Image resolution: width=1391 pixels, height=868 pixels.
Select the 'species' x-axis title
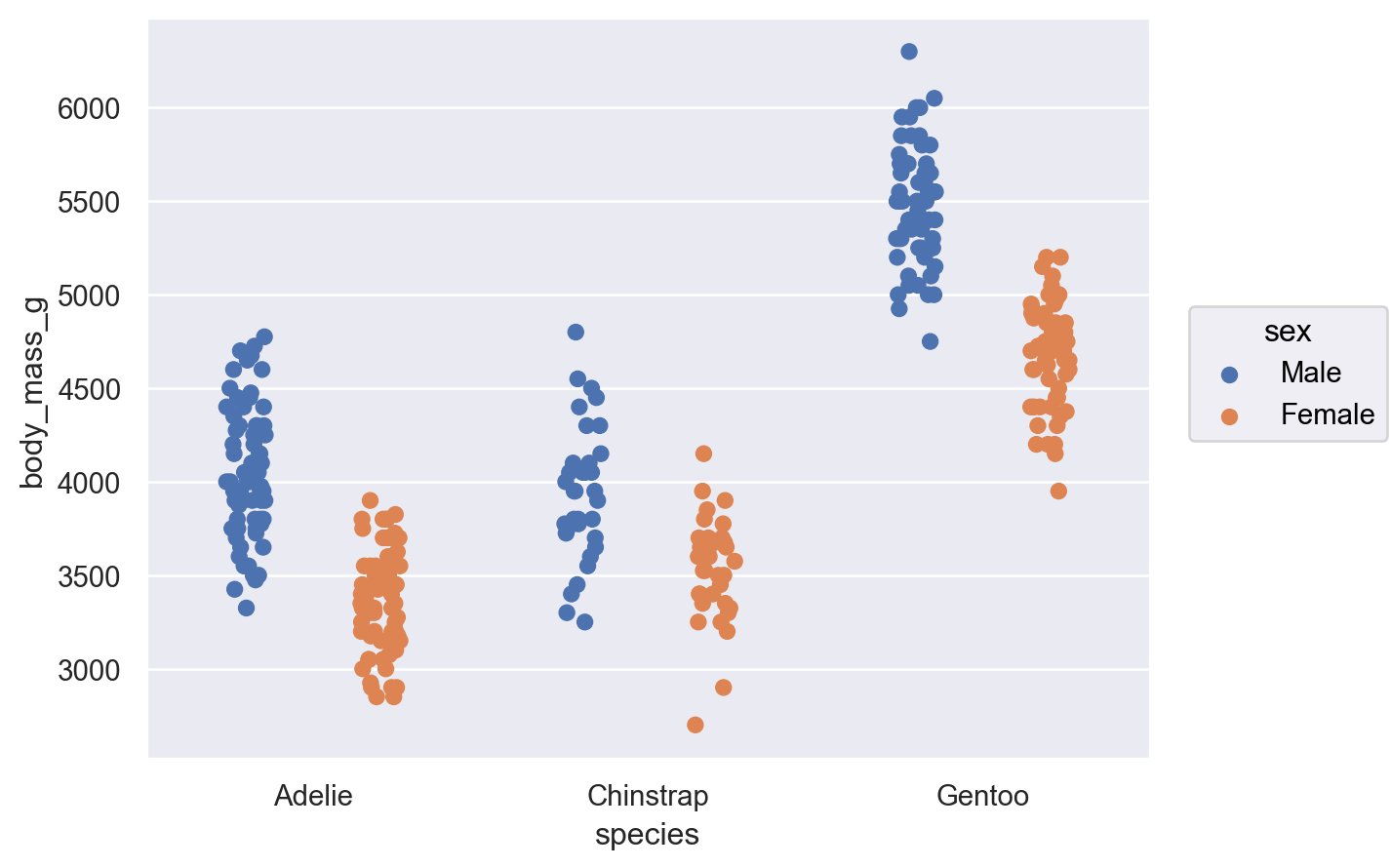pyautogui.click(x=647, y=835)
